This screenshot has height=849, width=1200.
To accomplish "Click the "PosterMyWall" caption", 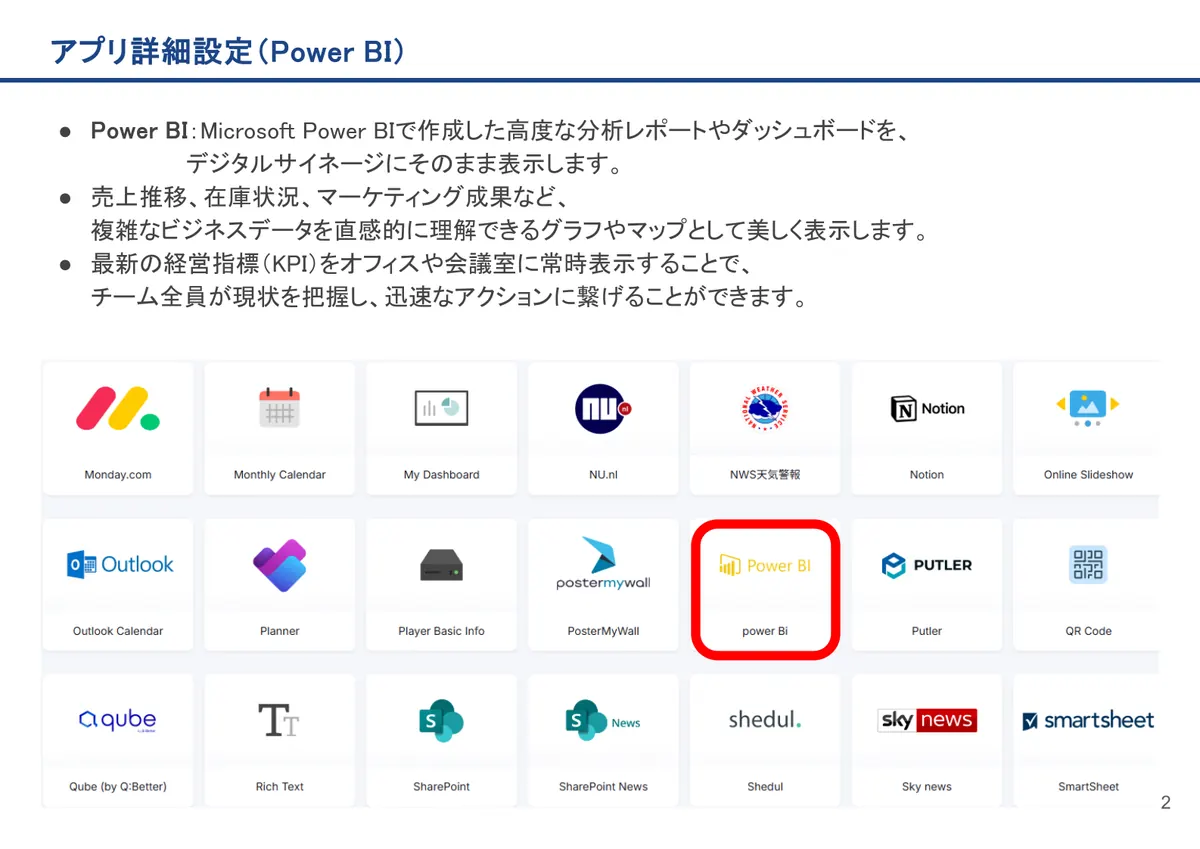I will pyautogui.click(x=603, y=631).
